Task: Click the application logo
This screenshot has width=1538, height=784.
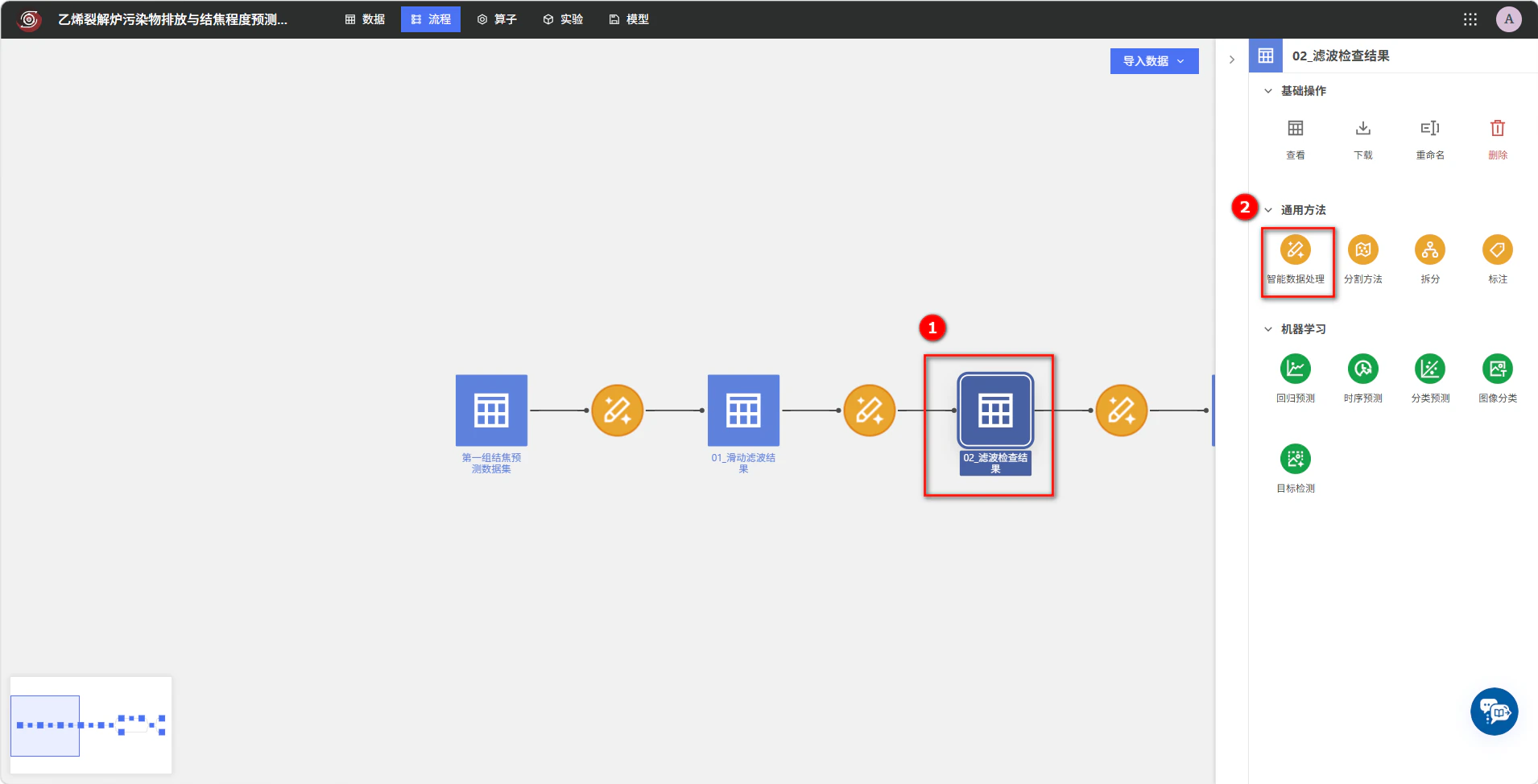Action: [29, 19]
